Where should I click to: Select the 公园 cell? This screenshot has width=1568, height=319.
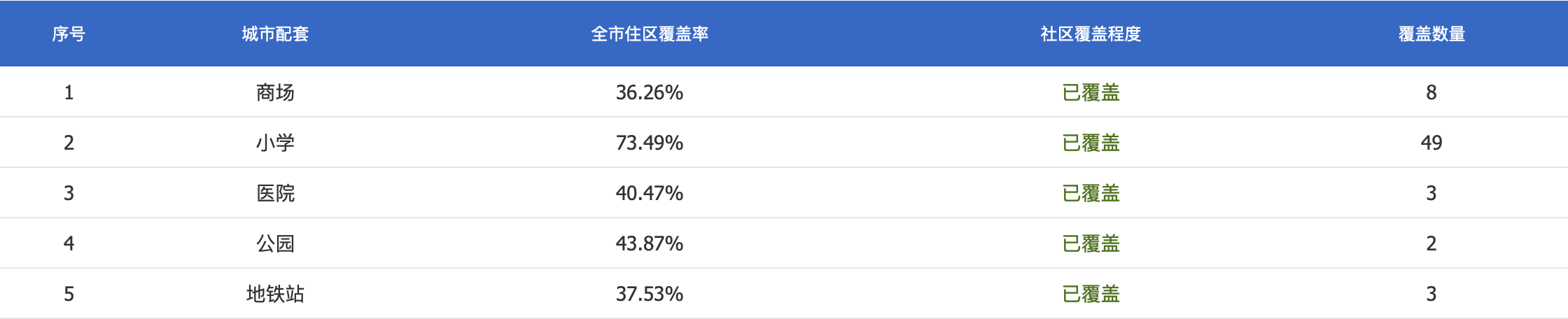tap(275, 243)
